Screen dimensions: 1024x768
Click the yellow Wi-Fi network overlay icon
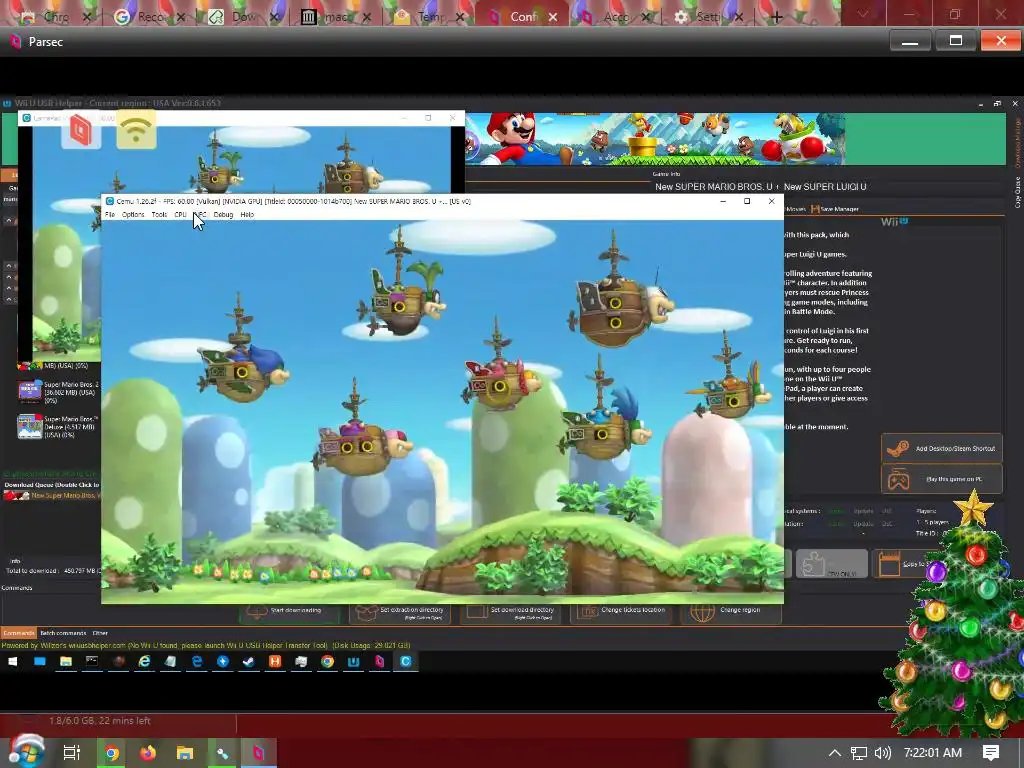pyautogui.click(x=136, y=130)
